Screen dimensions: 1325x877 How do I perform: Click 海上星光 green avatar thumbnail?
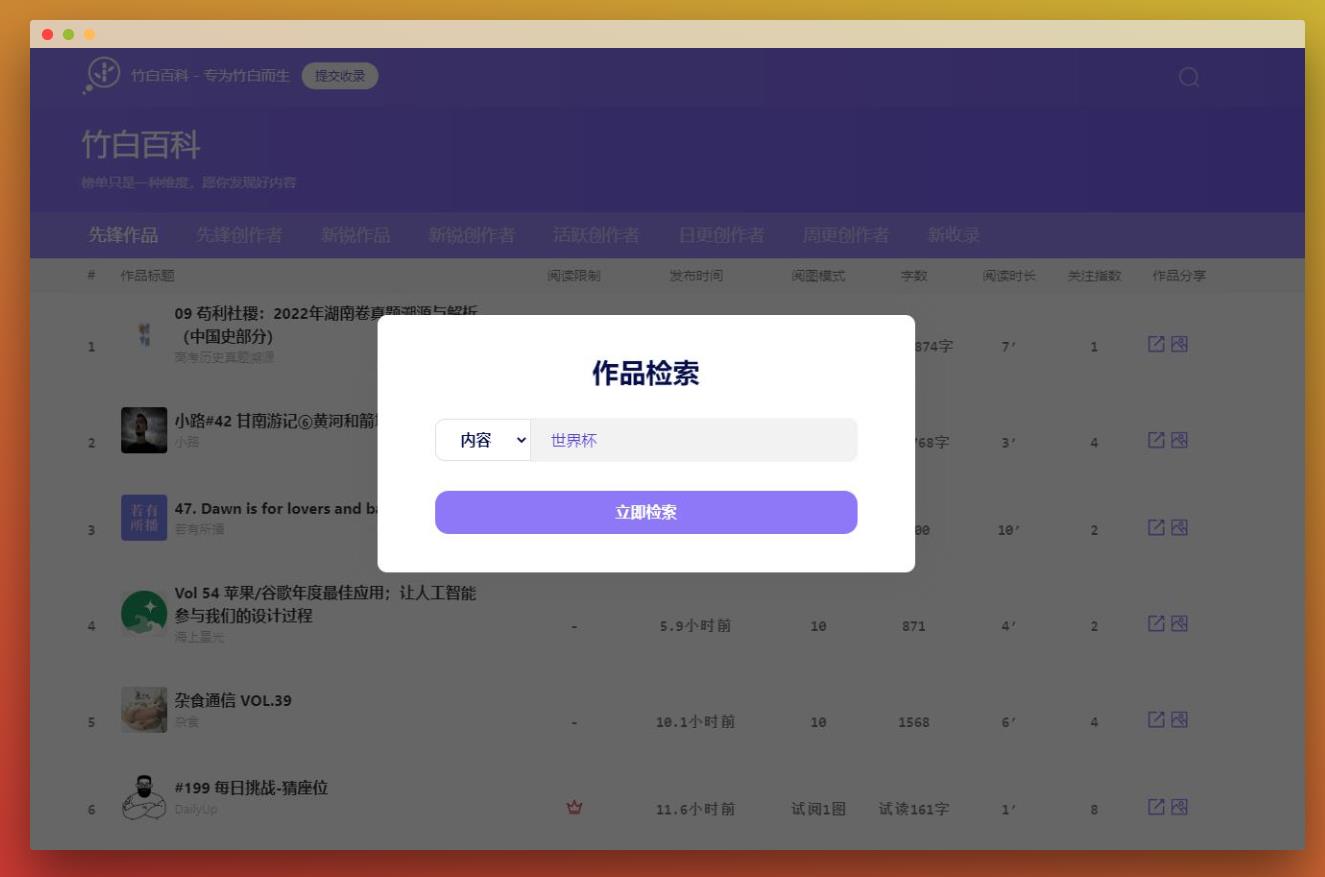pyautogui.click(x=144, y=613)
